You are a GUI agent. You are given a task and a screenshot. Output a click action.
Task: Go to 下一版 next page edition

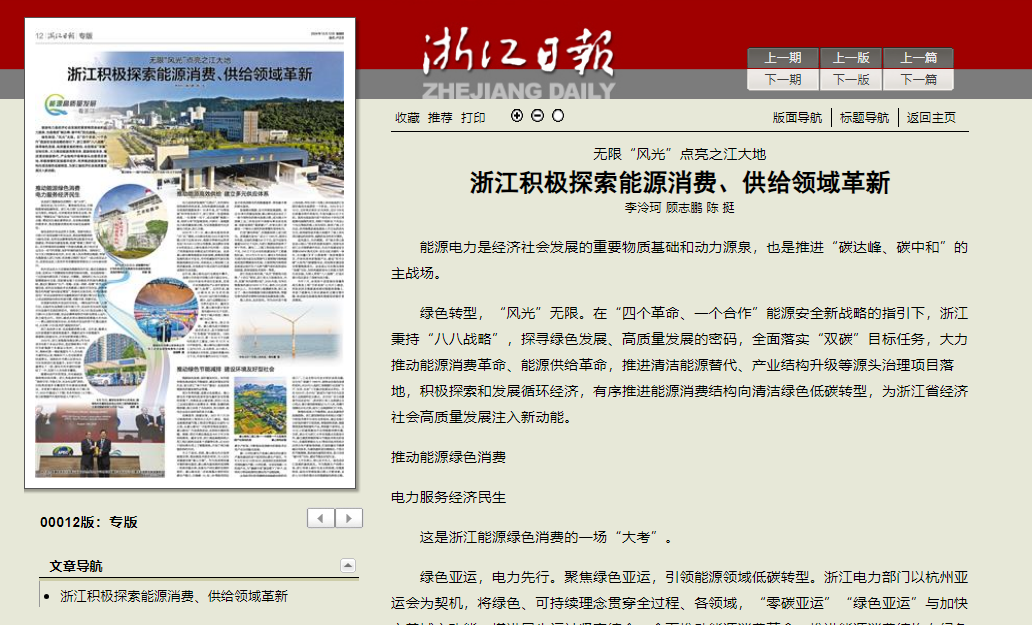click(x=851, y=80)
